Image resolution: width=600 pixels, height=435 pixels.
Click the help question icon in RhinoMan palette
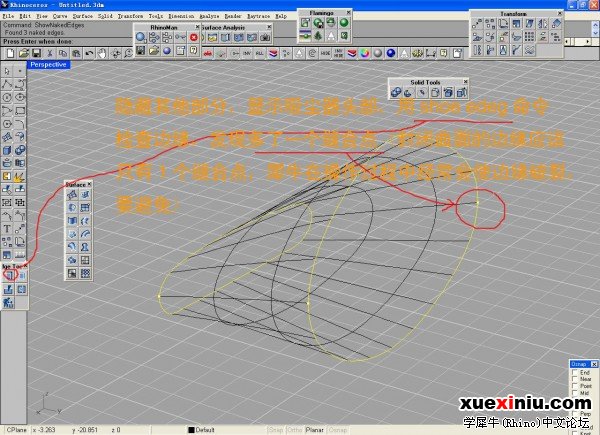click(x=194, y=50)
